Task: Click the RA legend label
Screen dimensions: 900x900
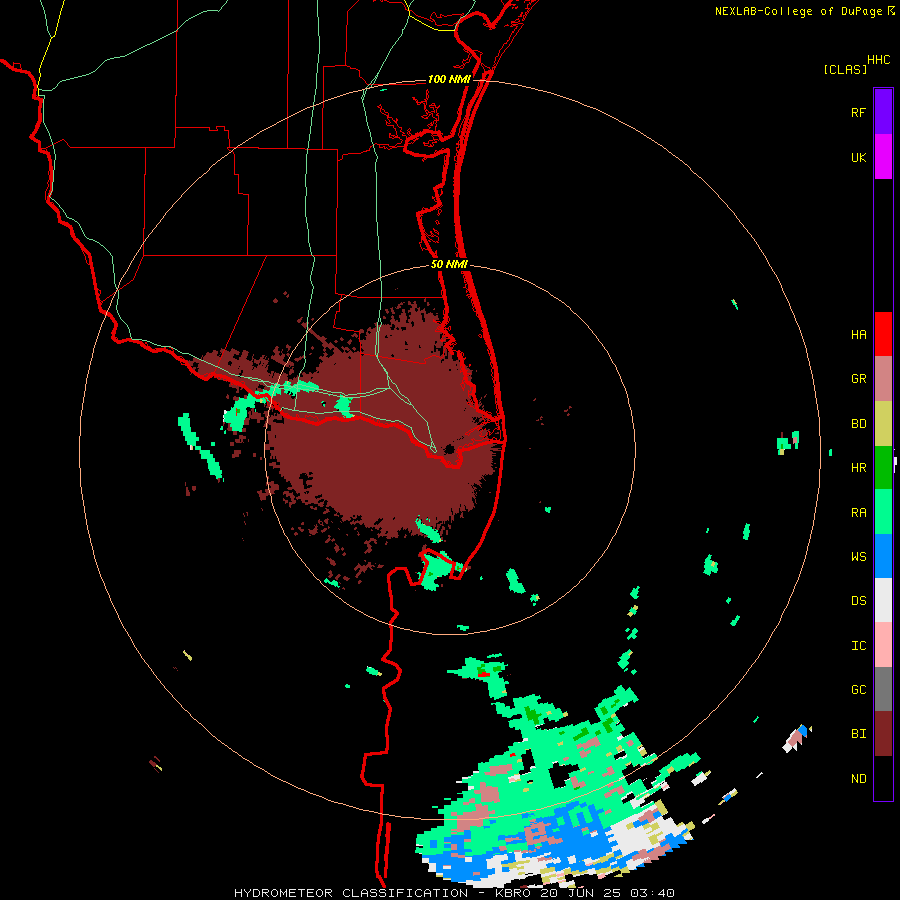Action: pyautogui.click(x=858, y=513)
